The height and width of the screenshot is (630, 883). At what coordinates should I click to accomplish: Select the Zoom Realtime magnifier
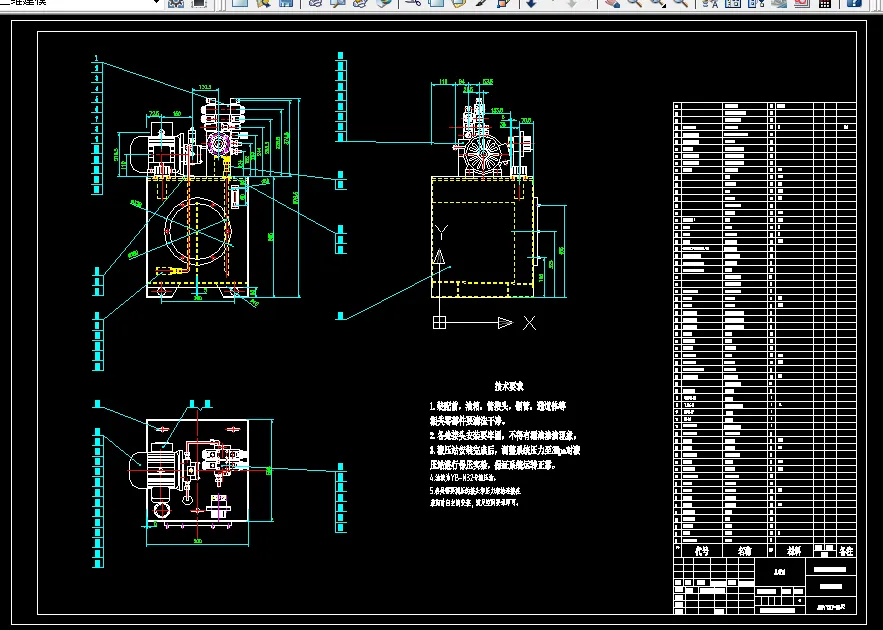pyautogui.click(x=635, y=3)
